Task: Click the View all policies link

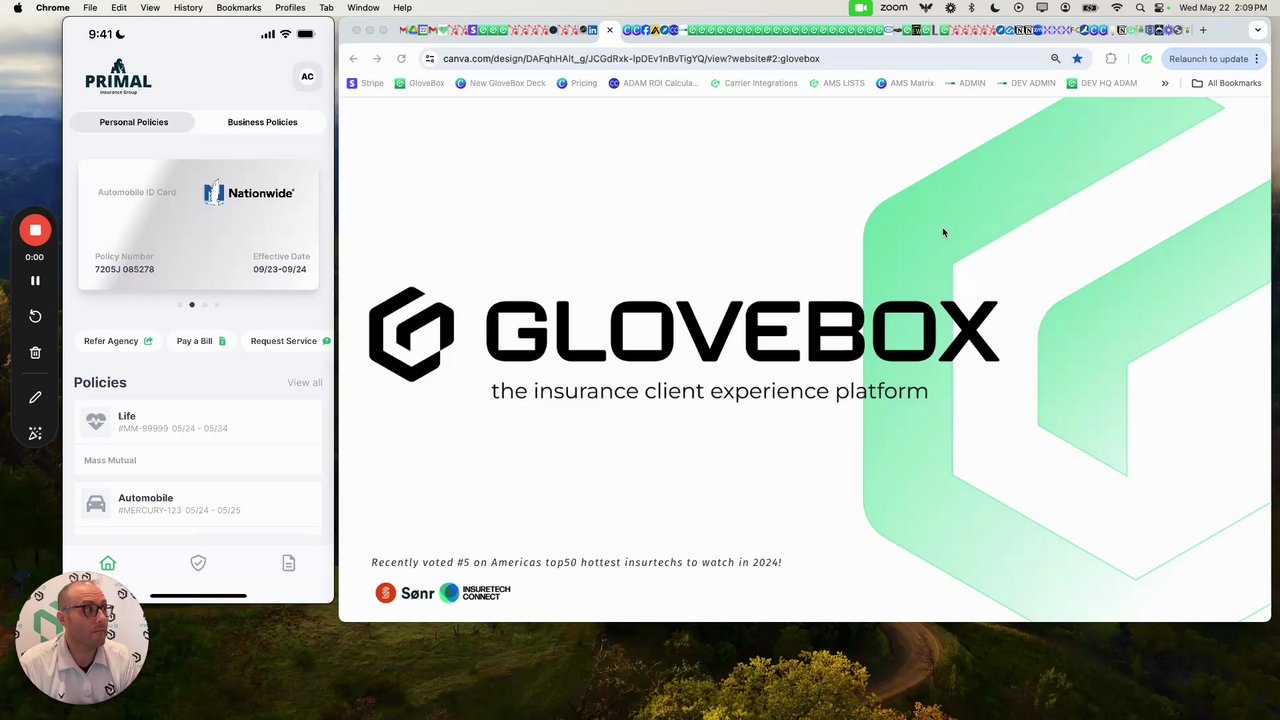Action: [305, 383]
